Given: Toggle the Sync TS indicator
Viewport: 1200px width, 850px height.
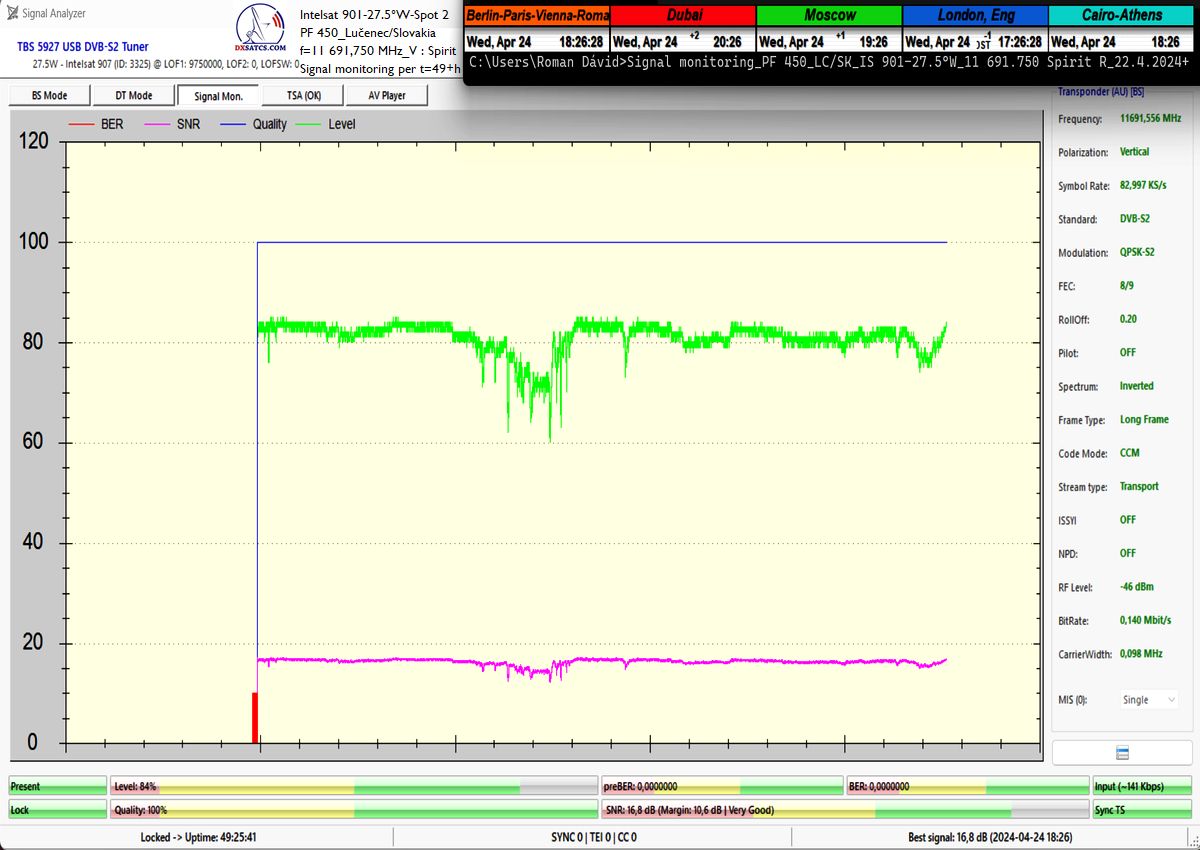Looking at the screenshot, I should (1141, 810).
